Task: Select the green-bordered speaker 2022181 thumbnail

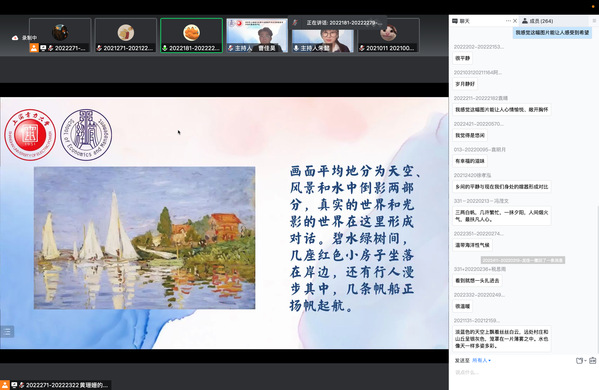Action: (x=191, y=35)
